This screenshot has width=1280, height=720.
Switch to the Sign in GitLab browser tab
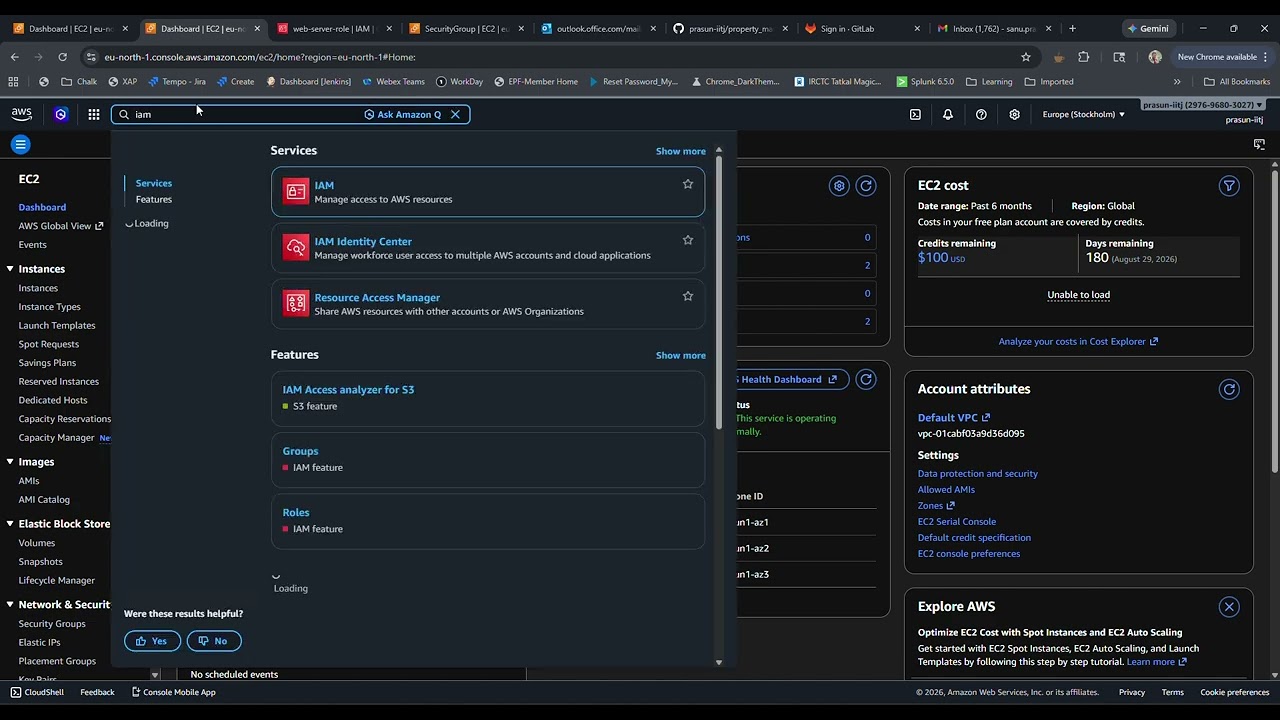coord(862,29)
